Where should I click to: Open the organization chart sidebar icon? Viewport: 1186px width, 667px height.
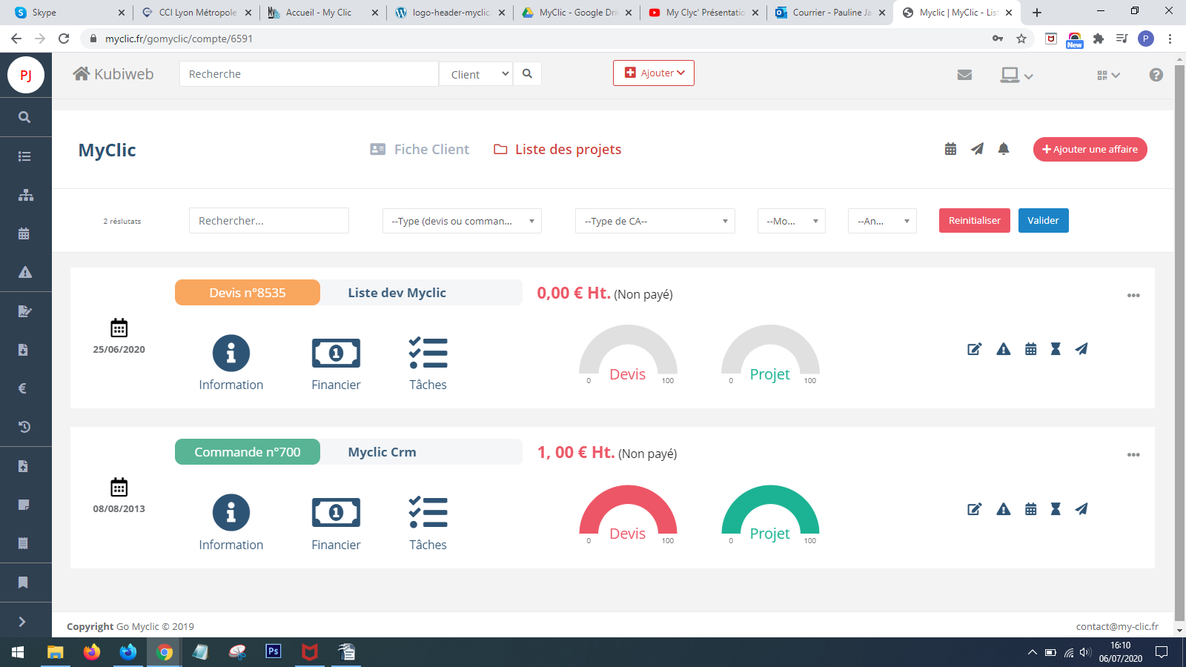coord(25,195)
